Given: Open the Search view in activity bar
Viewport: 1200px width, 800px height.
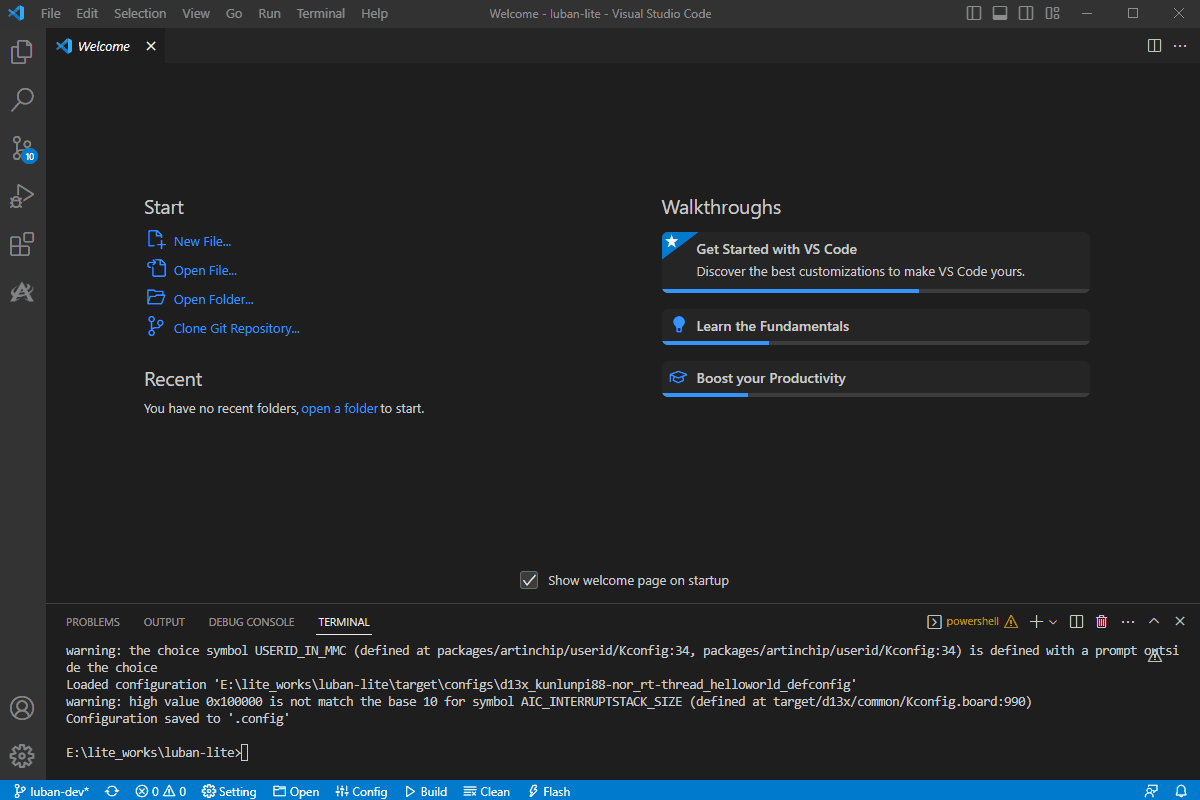Looking at the screenshot, I should 22,100.
